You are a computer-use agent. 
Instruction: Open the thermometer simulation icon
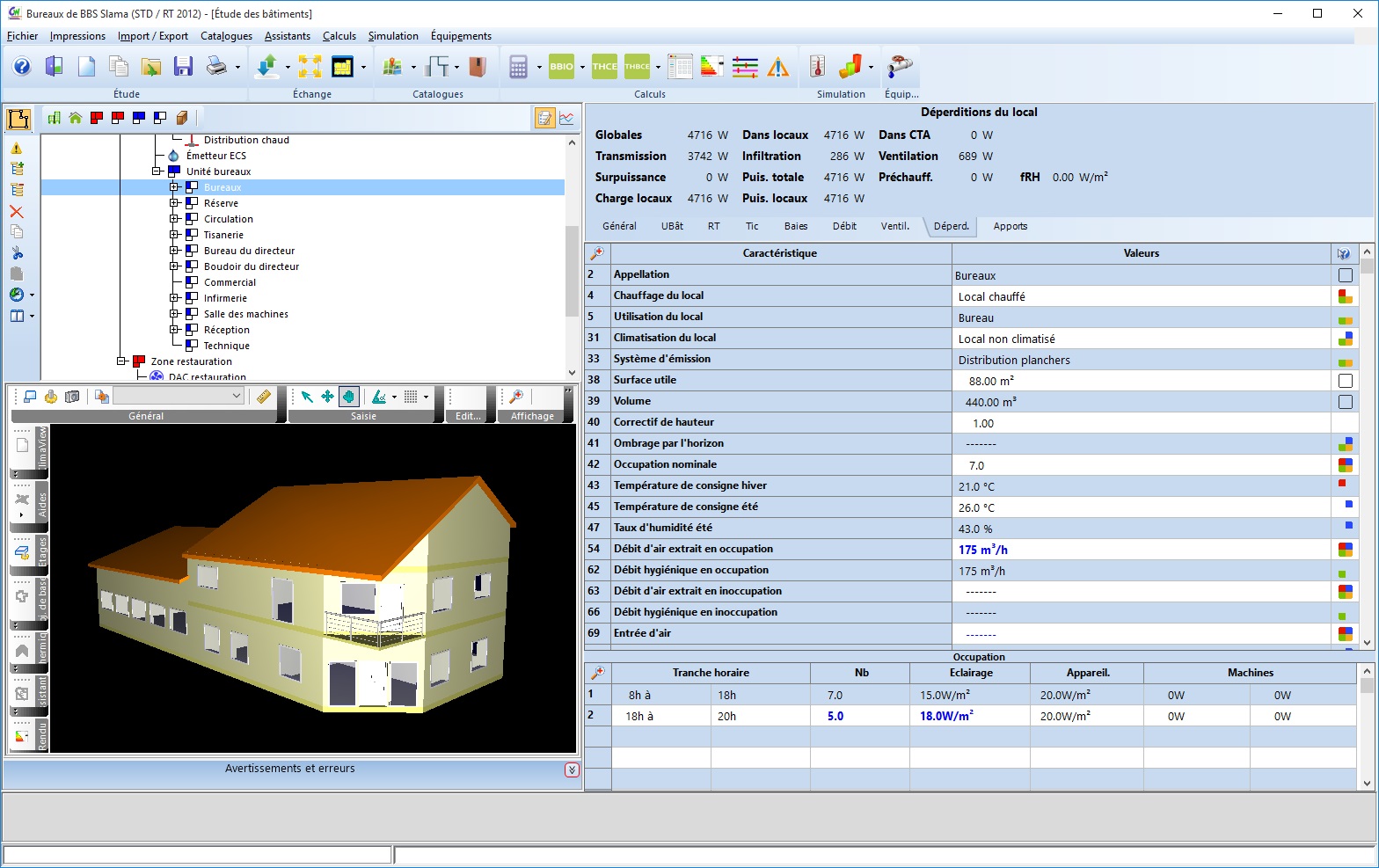click(817, 67)
